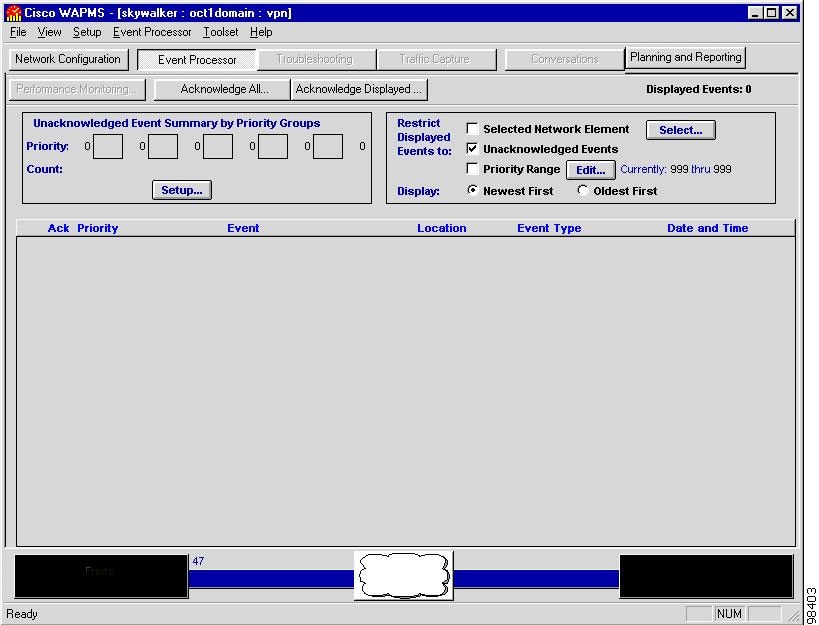The width and height of the screenshot is (819, 625).
Task: Open the Setup menu
Action: tap(87, 32)
